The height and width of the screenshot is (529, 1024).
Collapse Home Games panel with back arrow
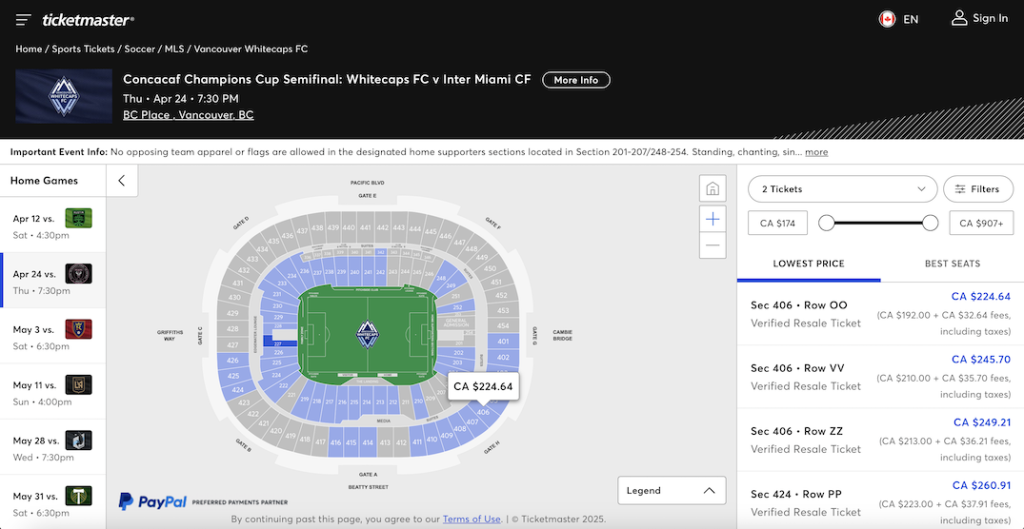[x=121, y=181]
